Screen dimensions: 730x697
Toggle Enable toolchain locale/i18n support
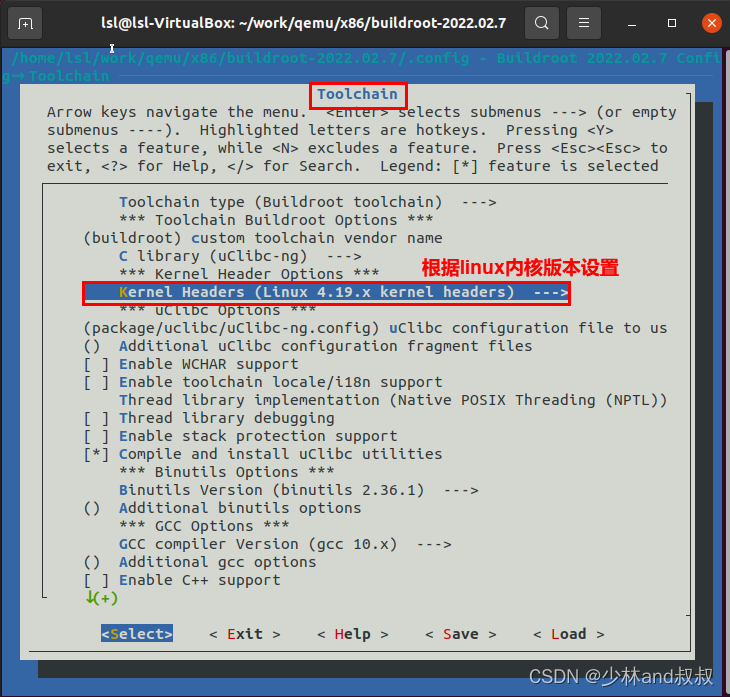coord(263,382)
